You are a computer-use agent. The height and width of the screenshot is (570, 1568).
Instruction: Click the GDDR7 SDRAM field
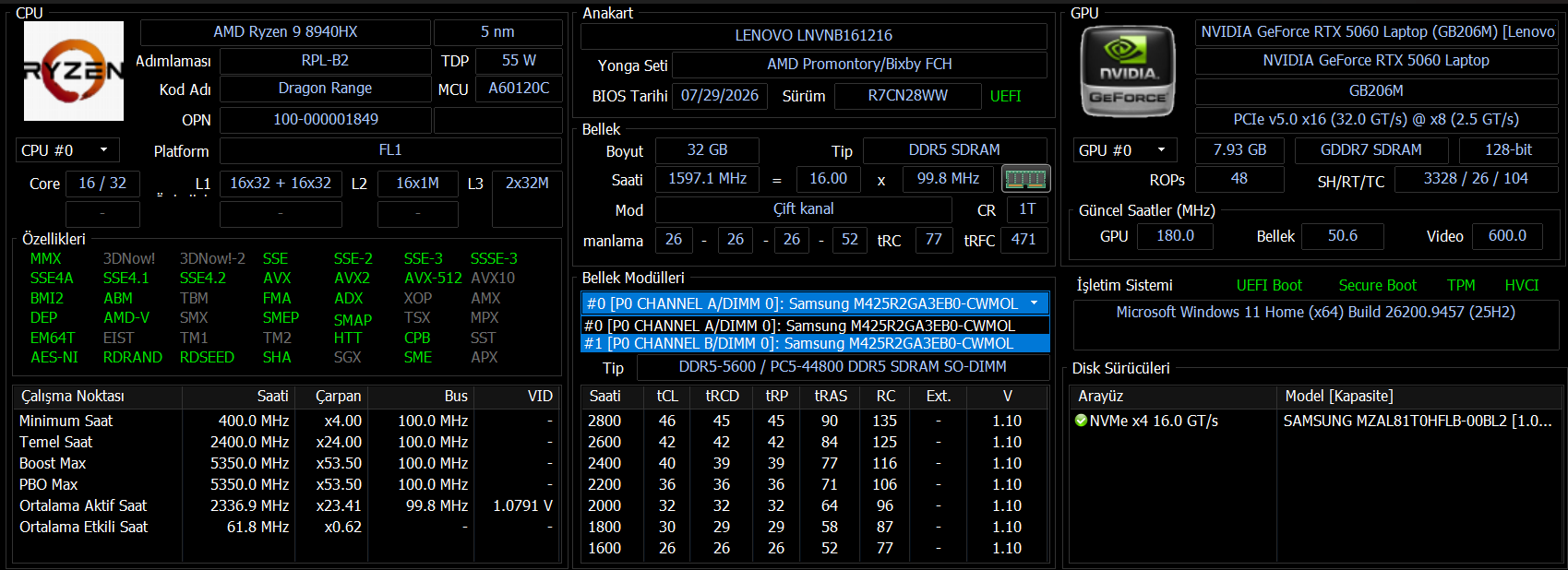pos(1371,150)
